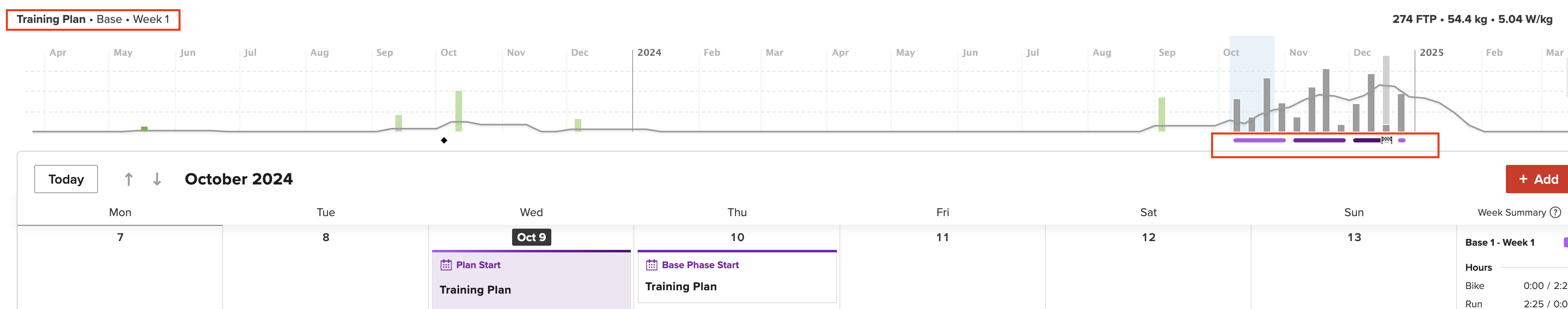Click the up arrow to go to previous month
This screenshot has height=309, width=1568.
pos(128,179)
